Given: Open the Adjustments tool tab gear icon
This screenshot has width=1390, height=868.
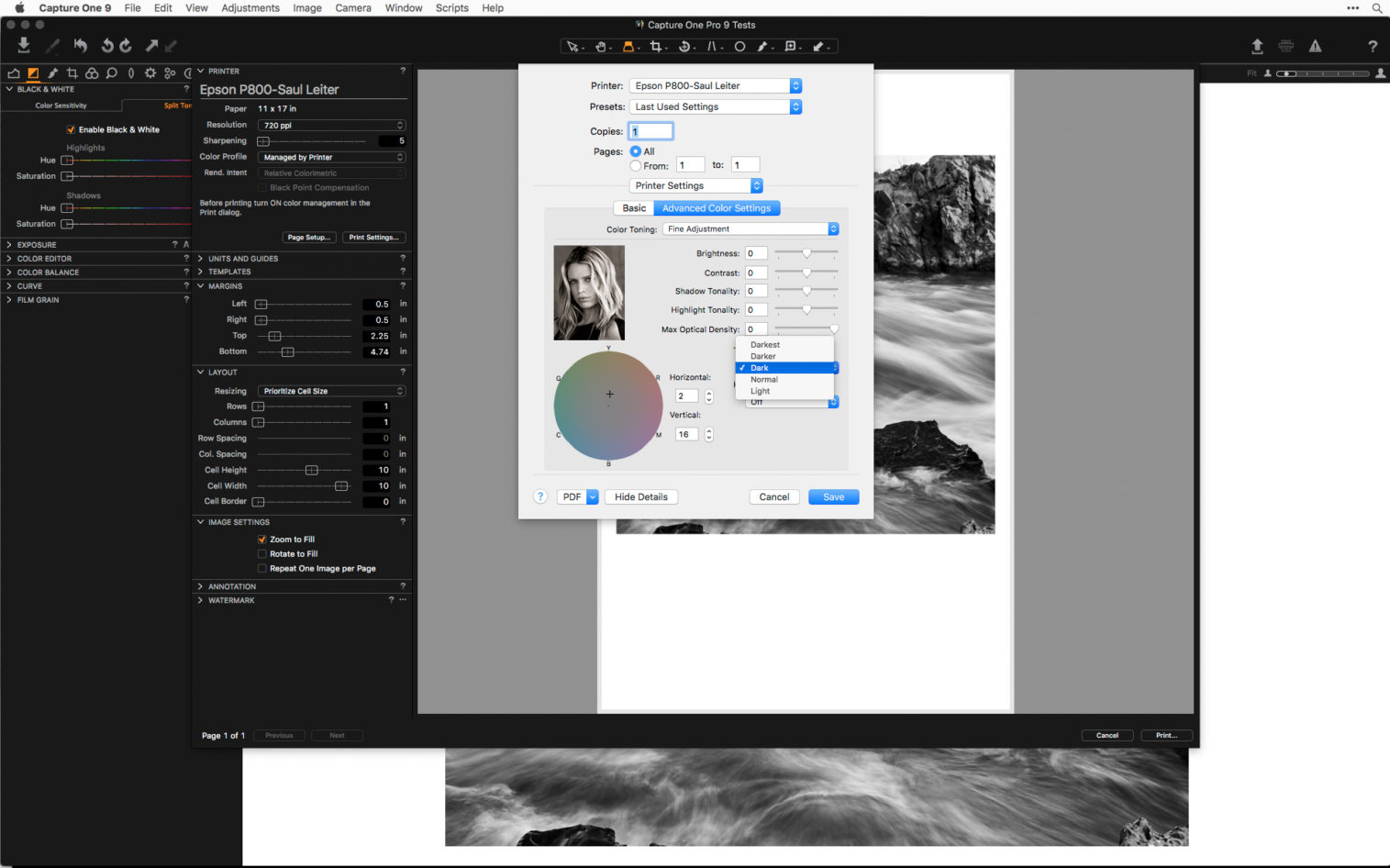Looking at the screenshot, I should click(x=150, y=73).
